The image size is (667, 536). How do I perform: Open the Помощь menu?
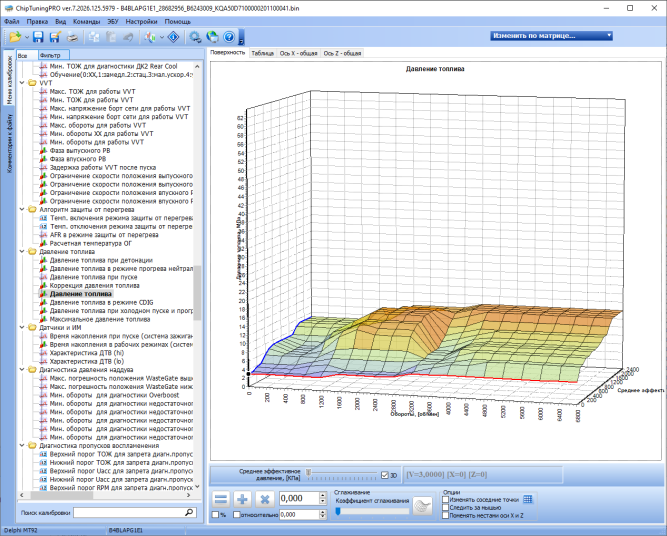tap(177, 21)
